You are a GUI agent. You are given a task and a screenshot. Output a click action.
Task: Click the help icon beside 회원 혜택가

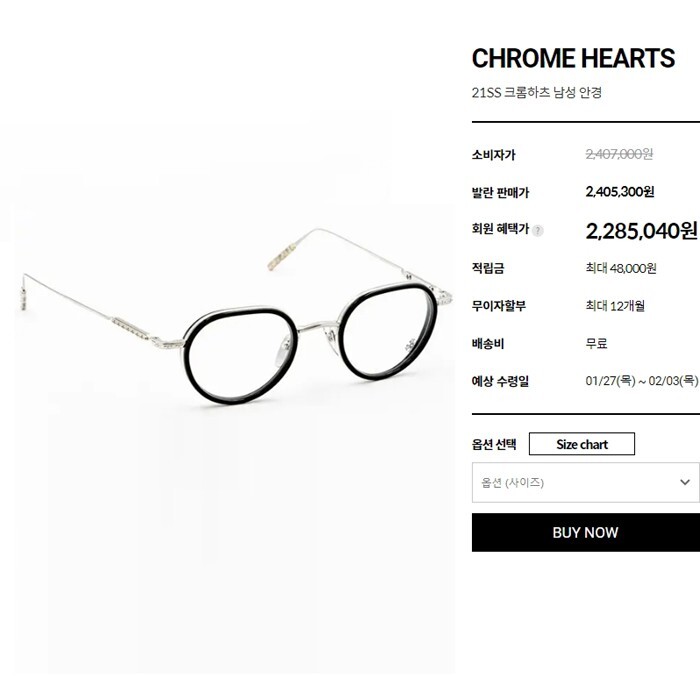pyautogui.click(x=538, y=231)
